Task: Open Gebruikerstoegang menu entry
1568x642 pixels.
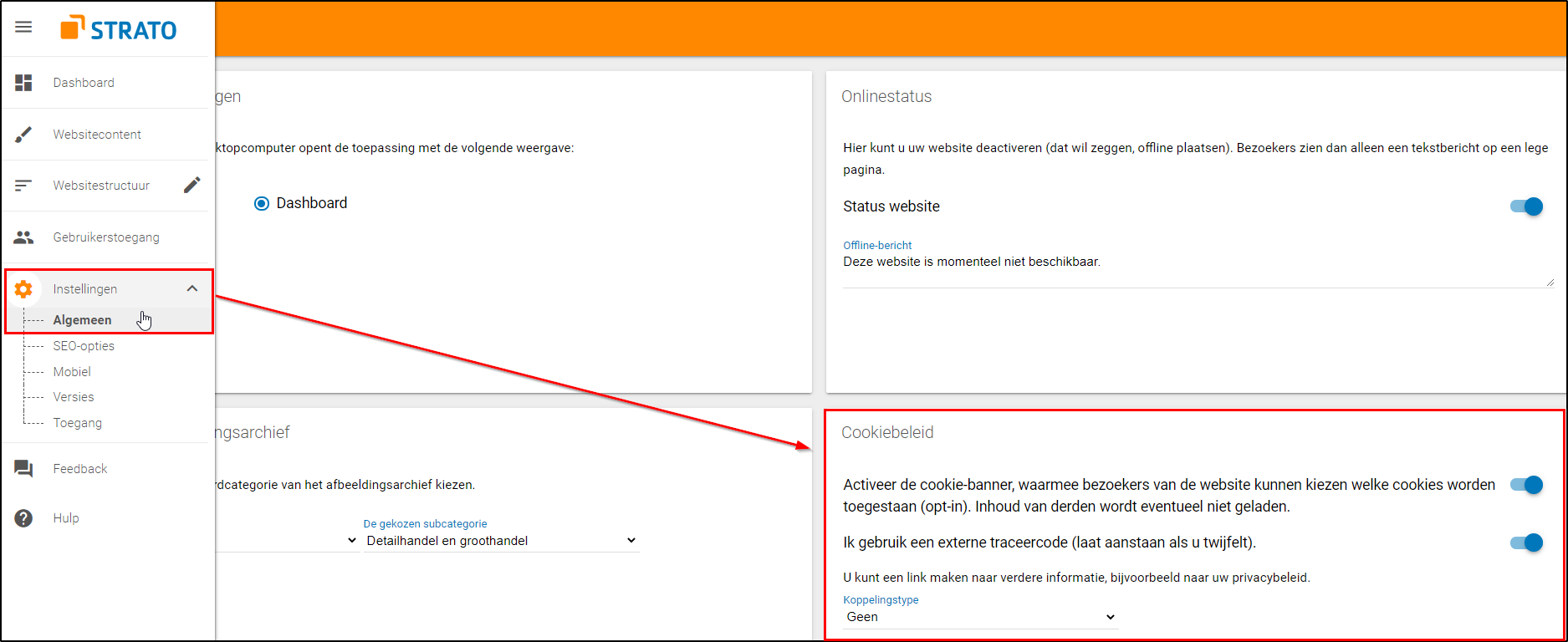Action: point(106,237)
